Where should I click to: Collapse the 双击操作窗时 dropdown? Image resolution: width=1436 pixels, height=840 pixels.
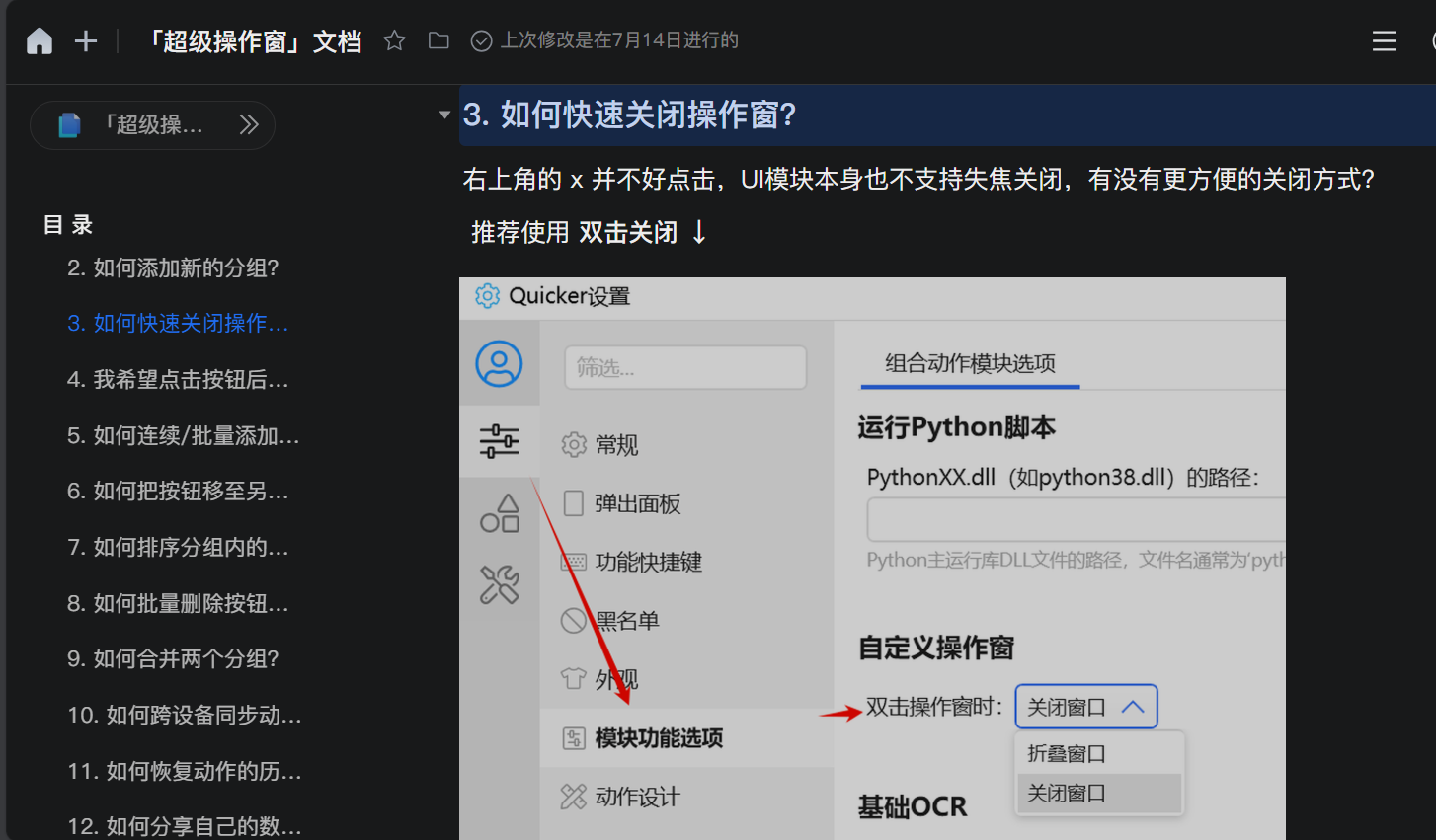pos(1086,707)
